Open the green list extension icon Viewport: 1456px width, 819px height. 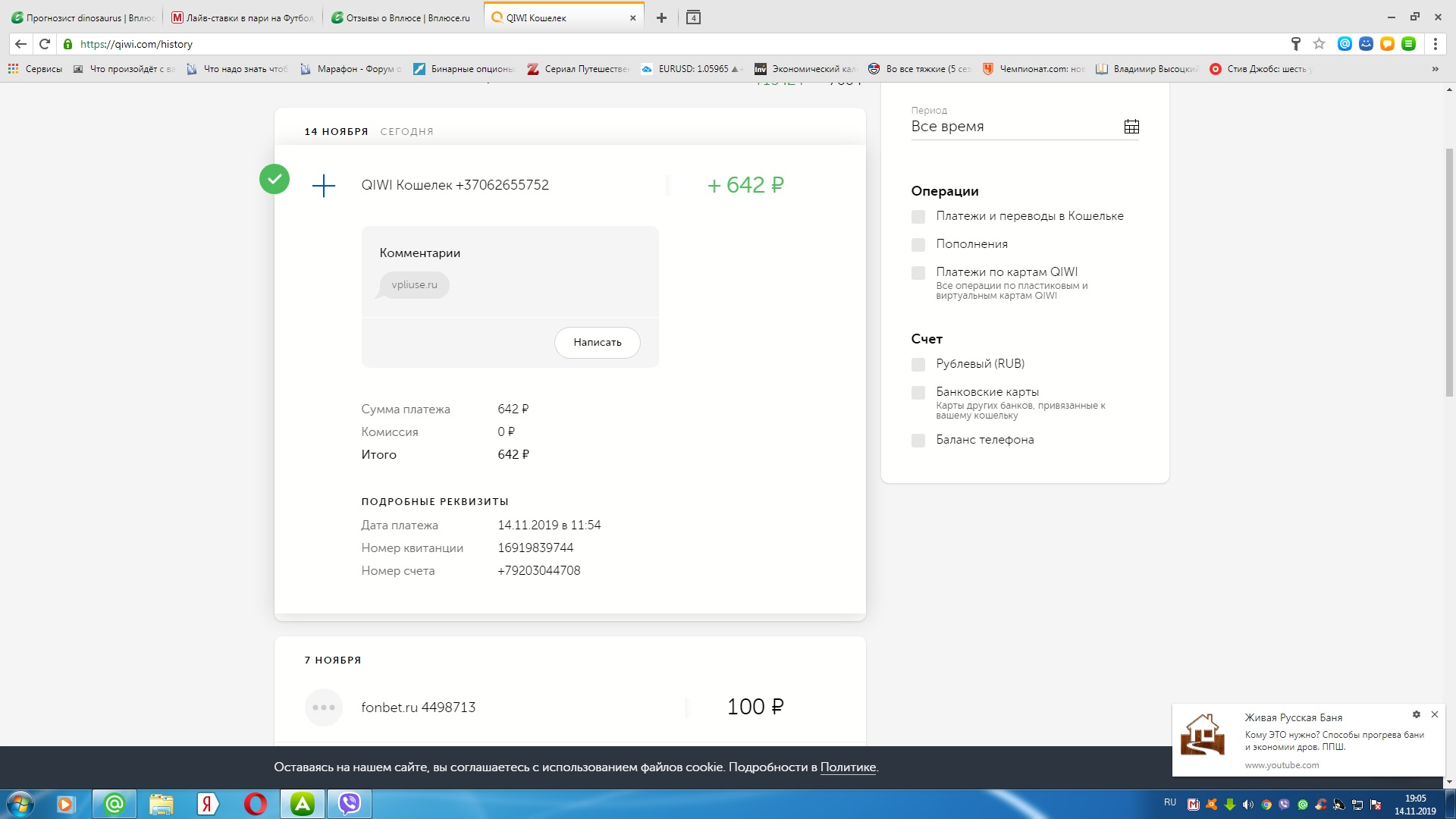1408,44
